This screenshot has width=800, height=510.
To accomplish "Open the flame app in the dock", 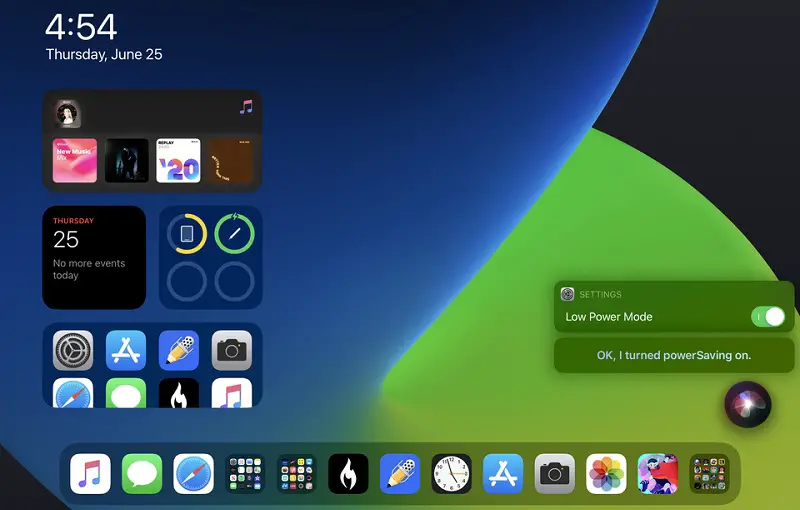I will coord(348,474).
